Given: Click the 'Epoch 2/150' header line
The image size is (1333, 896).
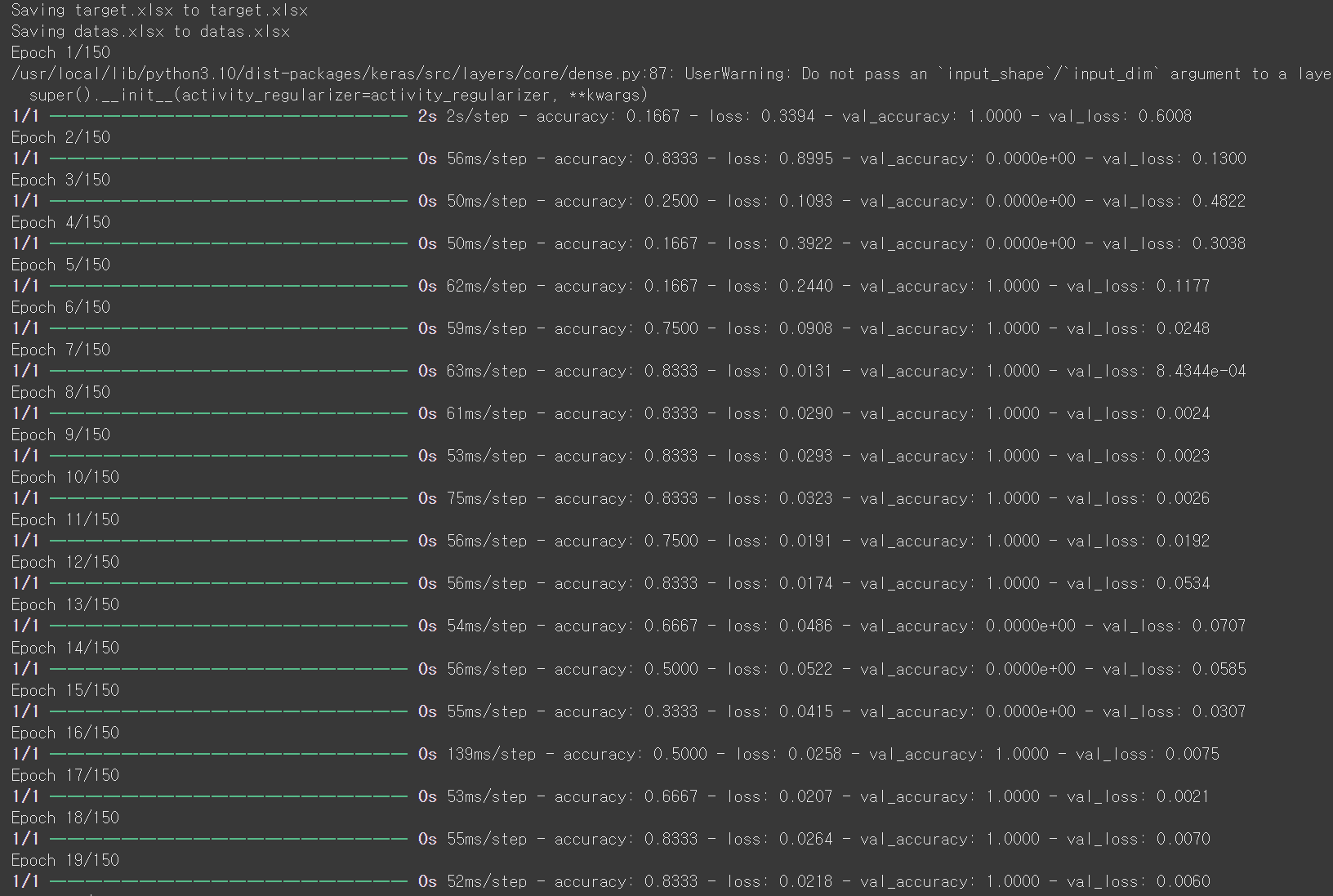Looking at the screenshot, I should (60, 137).
